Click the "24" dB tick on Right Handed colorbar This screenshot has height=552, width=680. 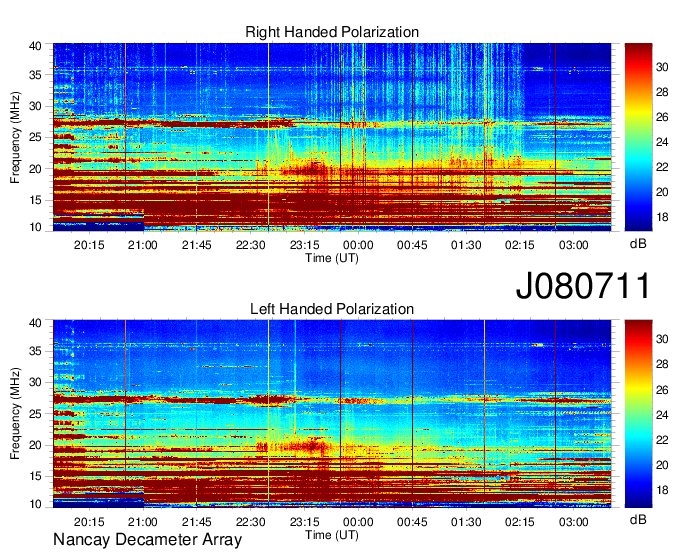pos(662,142)
